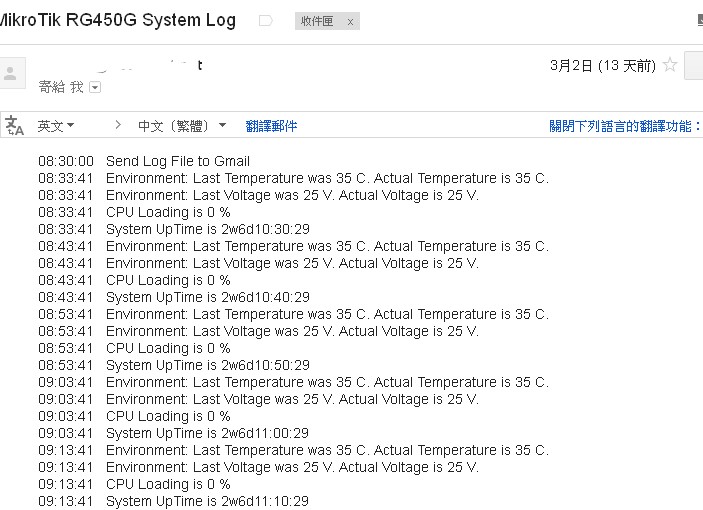Image resolution: width=703 pixels, height=510 pixels.
Task: Click the 翻譯郵件 translate message link
Action: pos(271,126)
